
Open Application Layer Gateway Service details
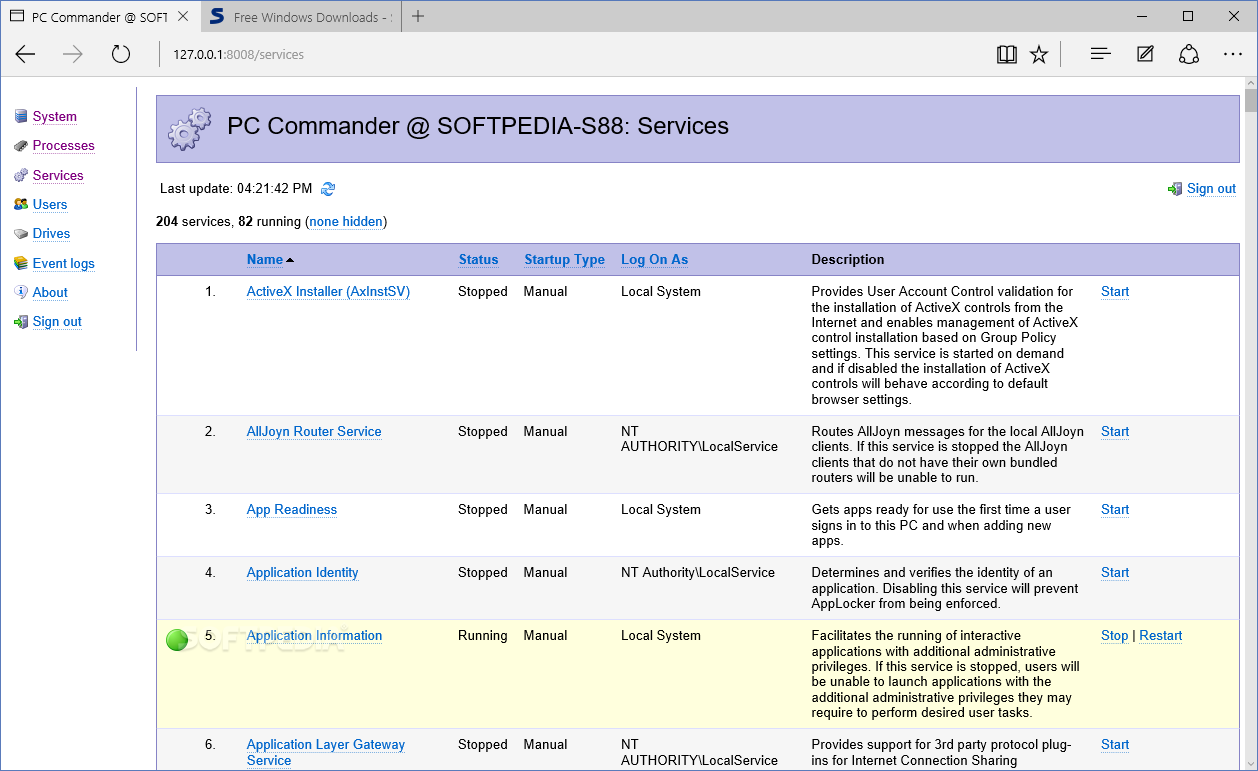(326, 752)
